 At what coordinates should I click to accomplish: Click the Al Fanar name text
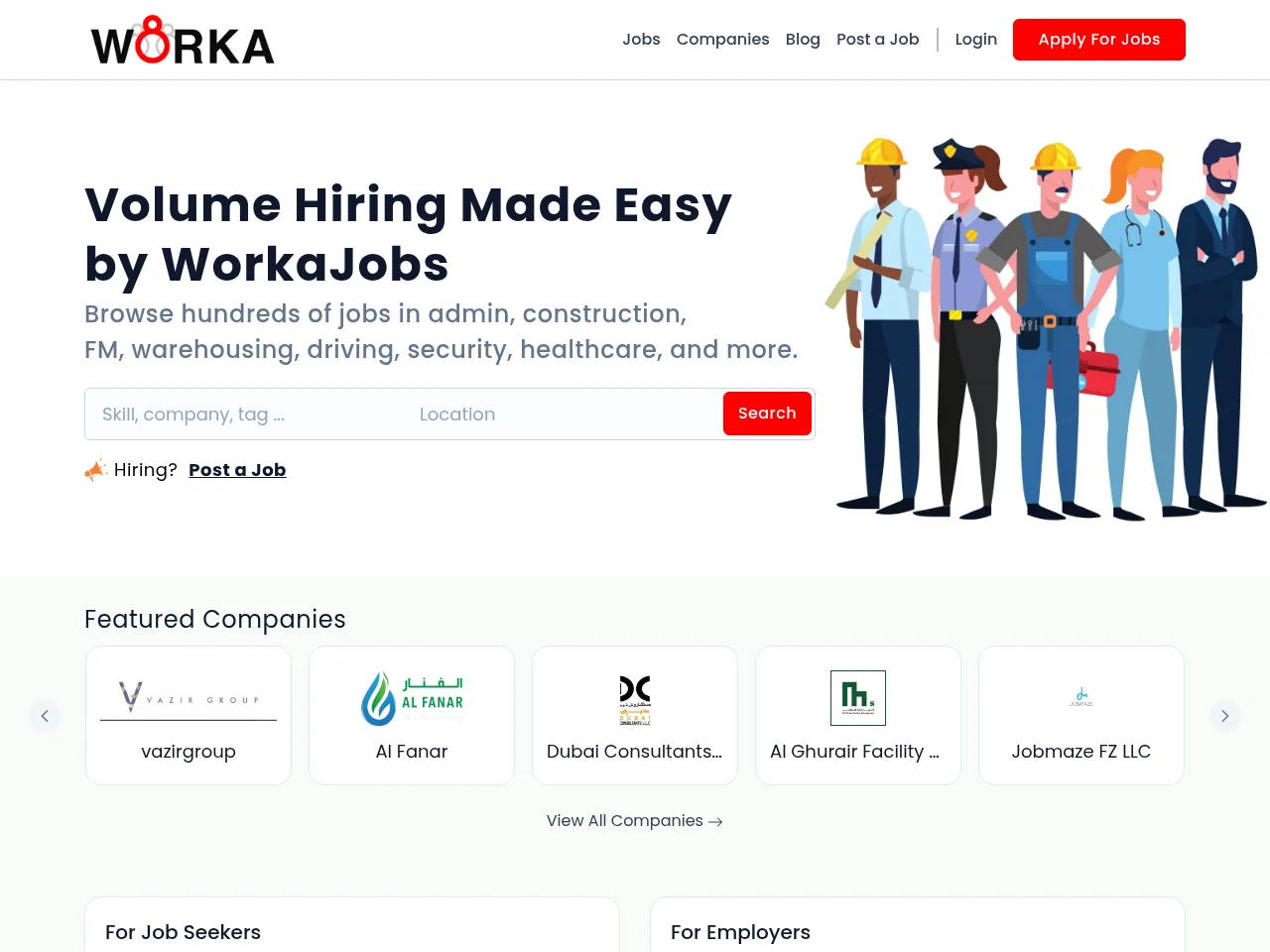[x=412, y=752]
